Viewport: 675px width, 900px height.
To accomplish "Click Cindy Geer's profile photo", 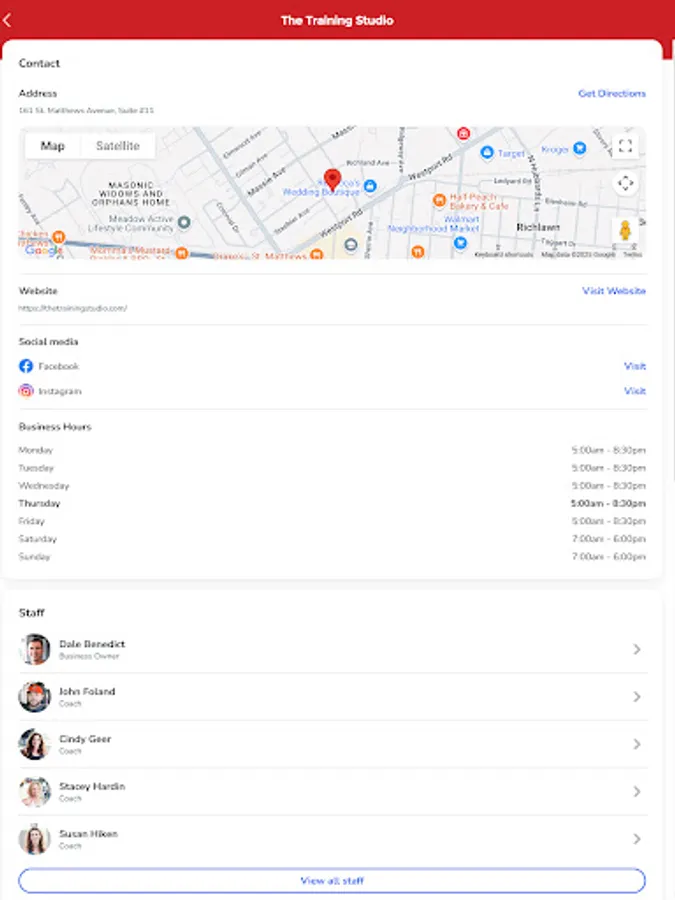I will (x=34, y=744).
